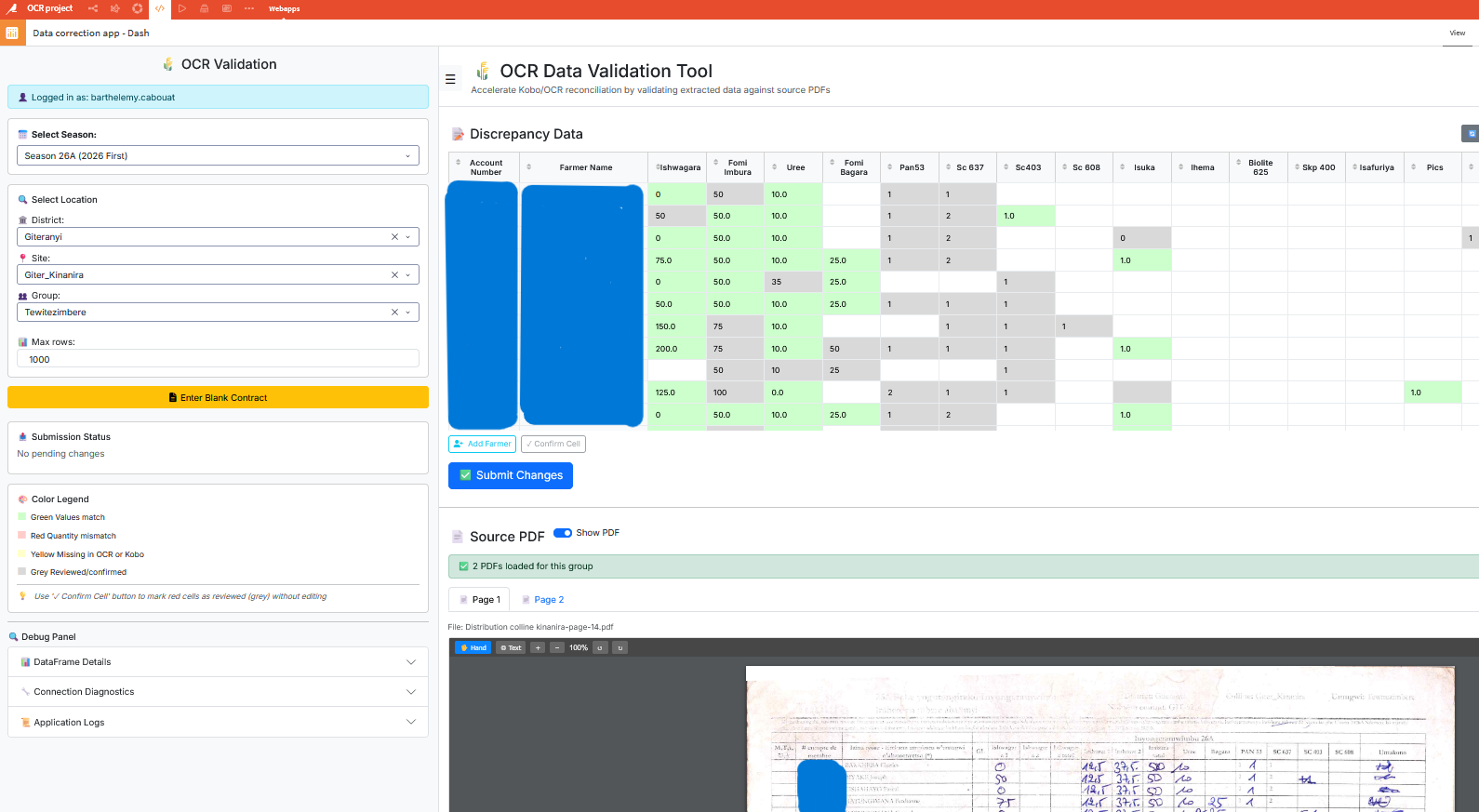Click the Confirm Cell button

[x=553, y=444]
